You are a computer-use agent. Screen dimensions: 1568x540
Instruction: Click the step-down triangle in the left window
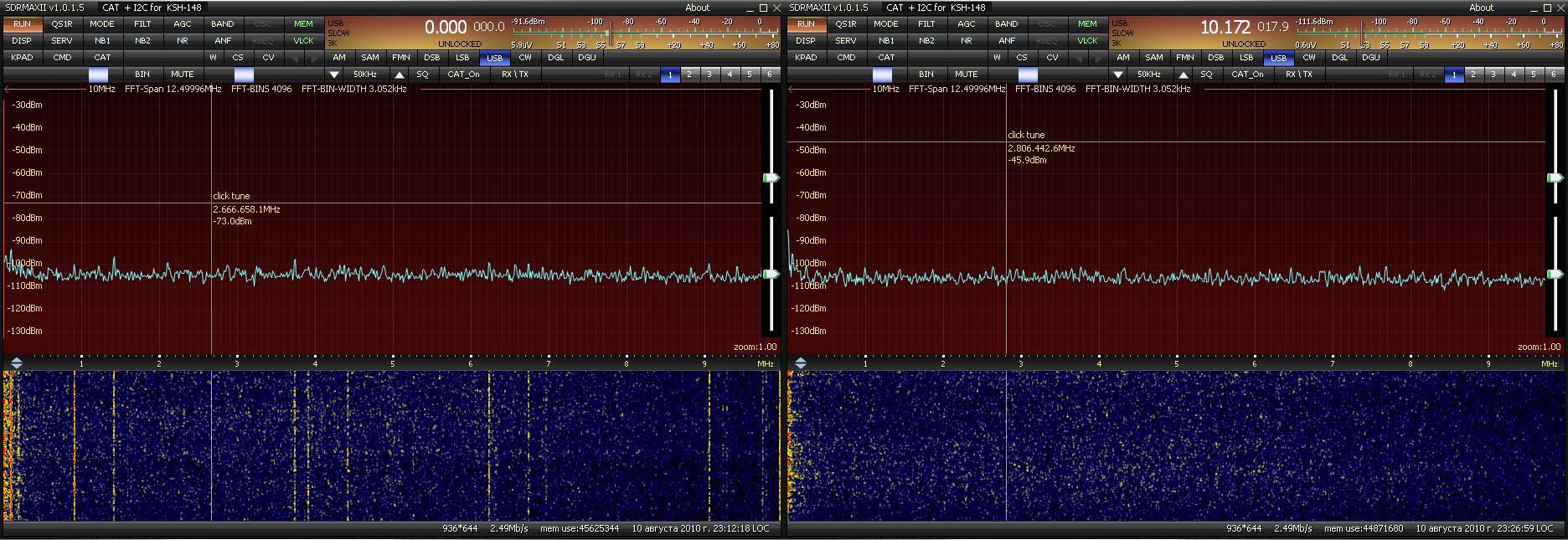334,75
